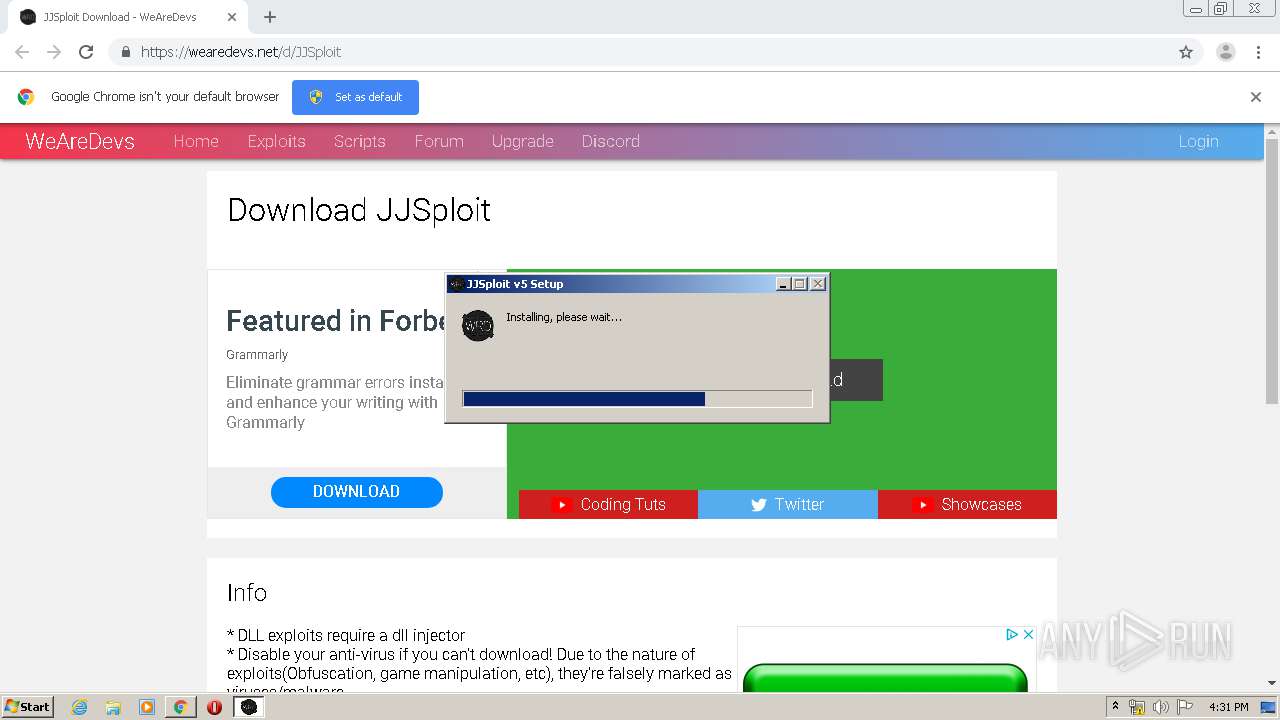This screenshot has width=1280, height=720.
Task: Open a new browser tab
Action: point(270,17)
